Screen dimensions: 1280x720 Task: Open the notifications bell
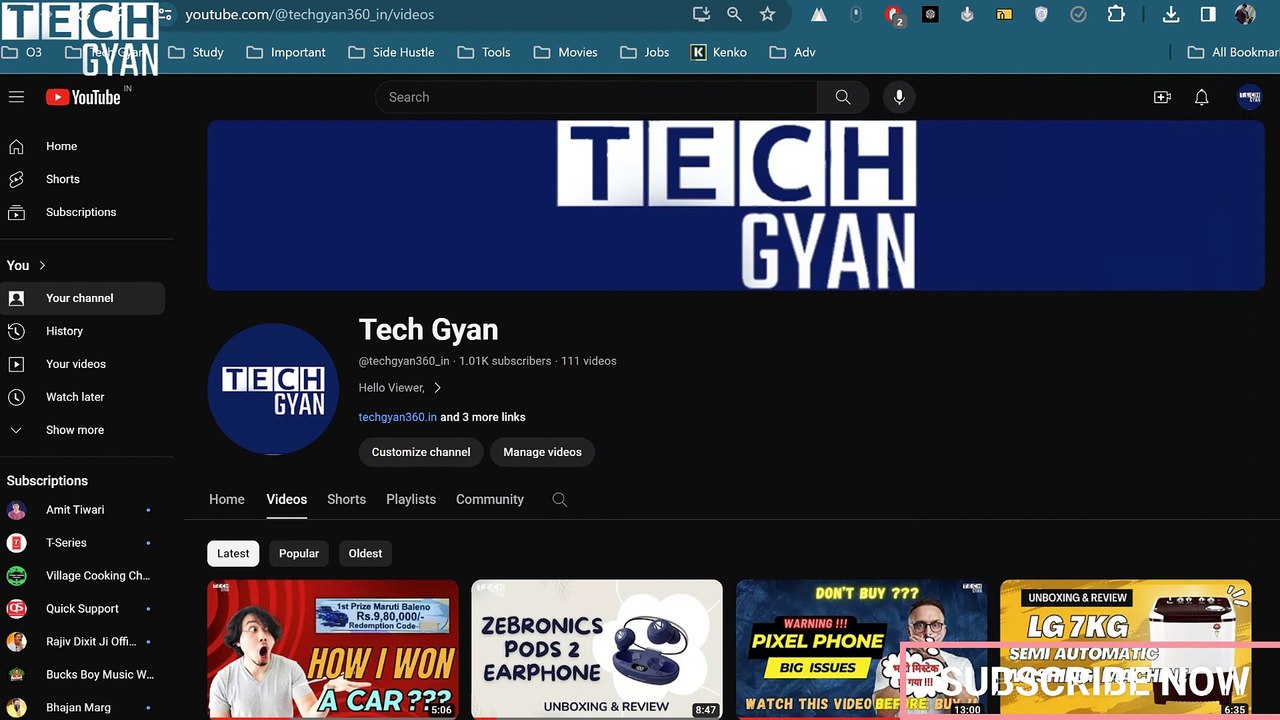point(1202,97)
